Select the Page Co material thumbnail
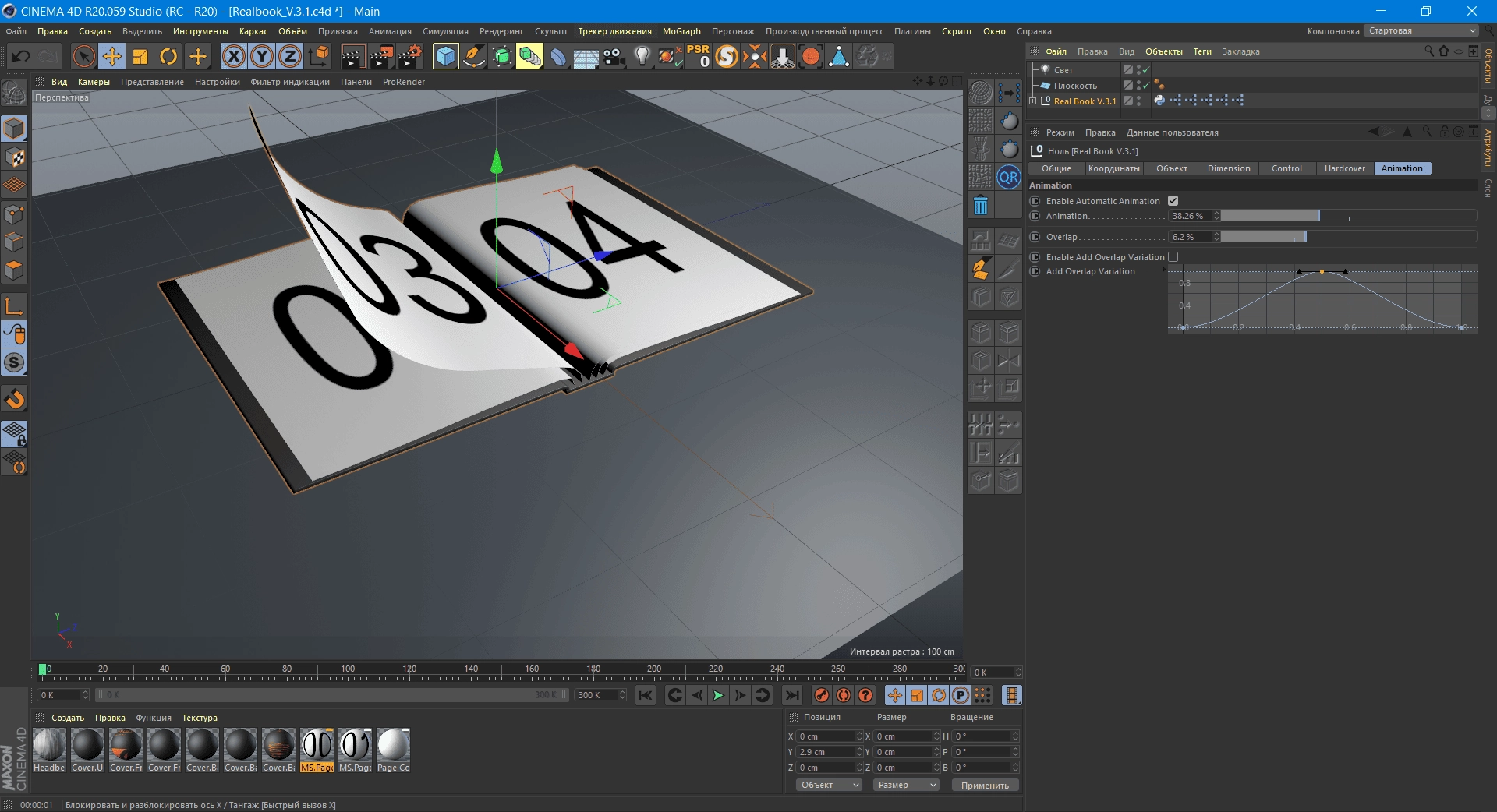Image resolution: width=1497 pixels, height=812 pixels. pos(393,750)
